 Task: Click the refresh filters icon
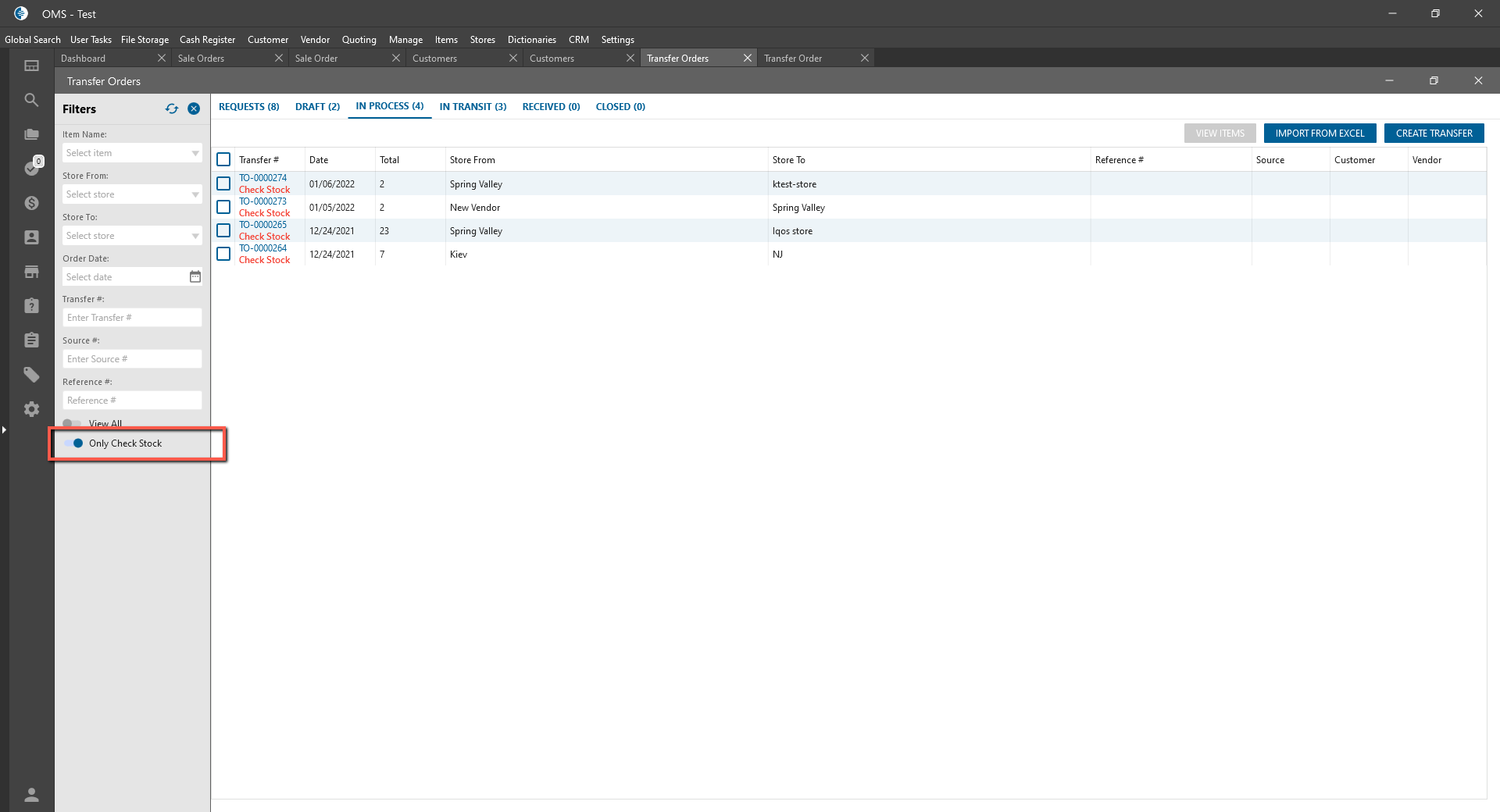click(172, 109)
